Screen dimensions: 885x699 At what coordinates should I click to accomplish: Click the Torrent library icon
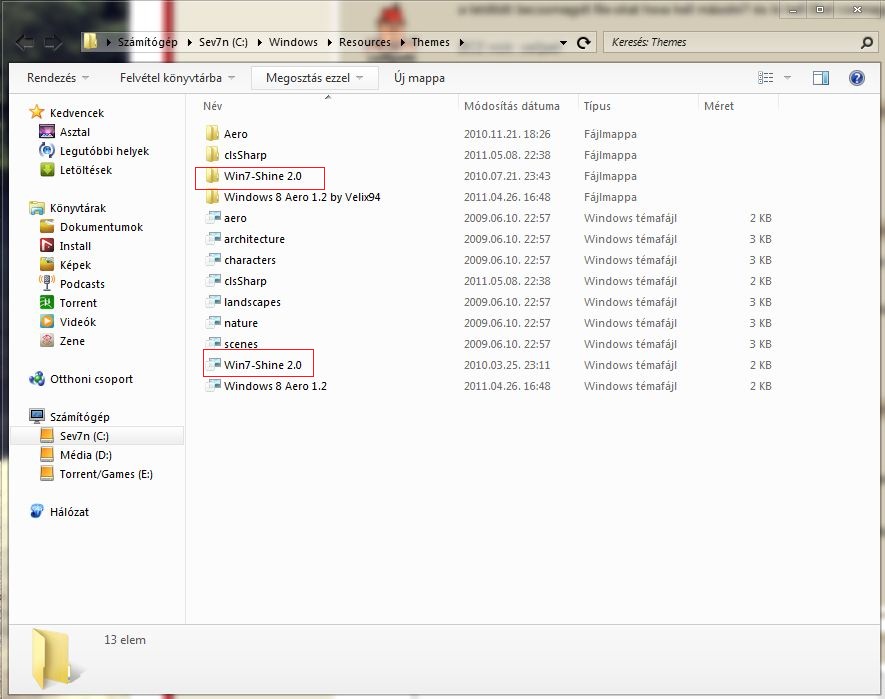coord(47,303)
